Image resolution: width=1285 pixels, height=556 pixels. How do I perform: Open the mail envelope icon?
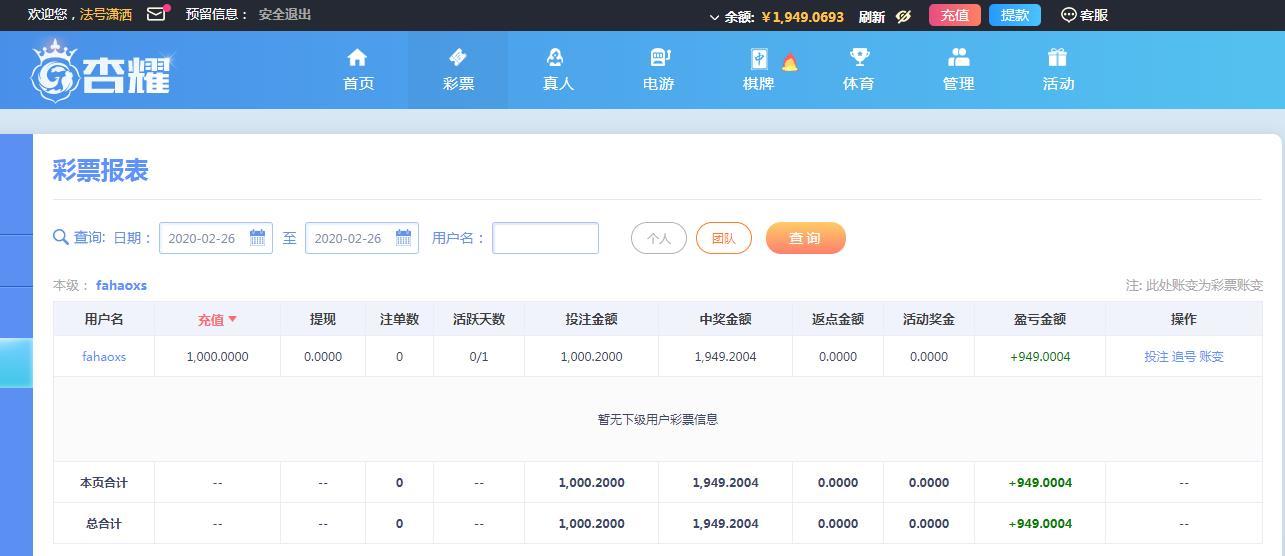point(156,14)
